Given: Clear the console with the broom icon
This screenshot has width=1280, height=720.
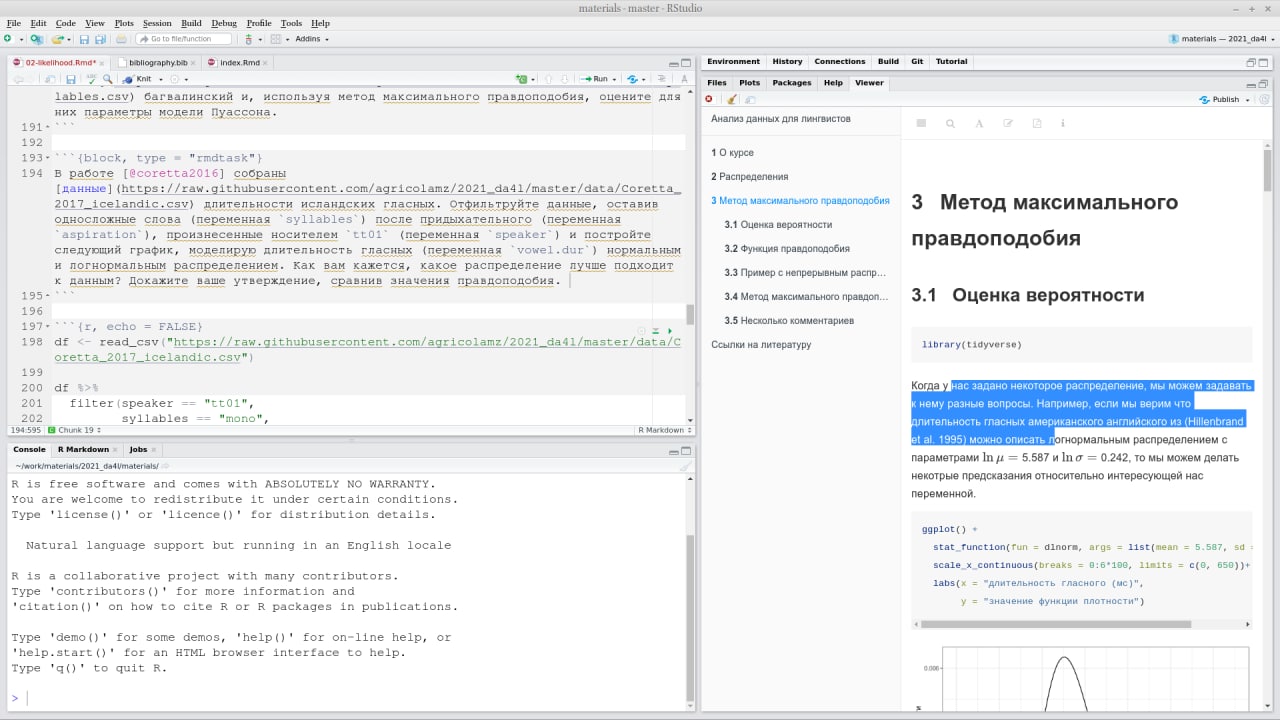Looking at the screenshot, I should click(x=685, y=466).
